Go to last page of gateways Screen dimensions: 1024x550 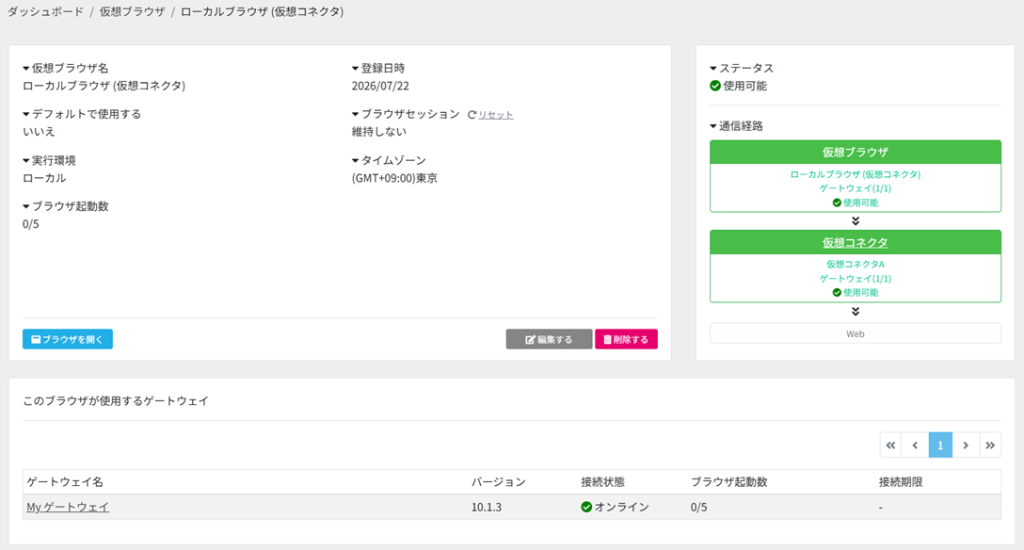(x=990, y=445)
